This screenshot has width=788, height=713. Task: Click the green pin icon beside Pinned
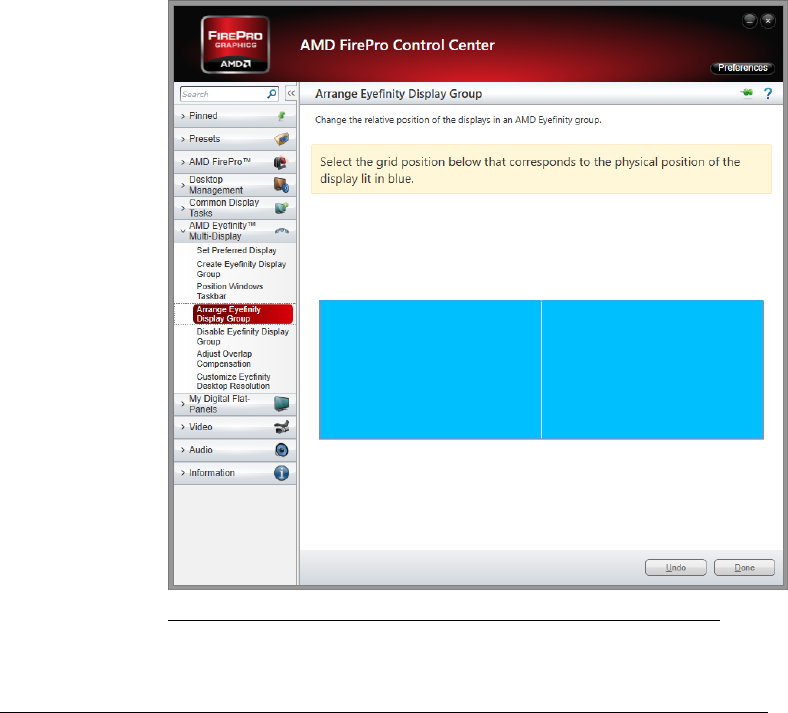tap(281, 116)
